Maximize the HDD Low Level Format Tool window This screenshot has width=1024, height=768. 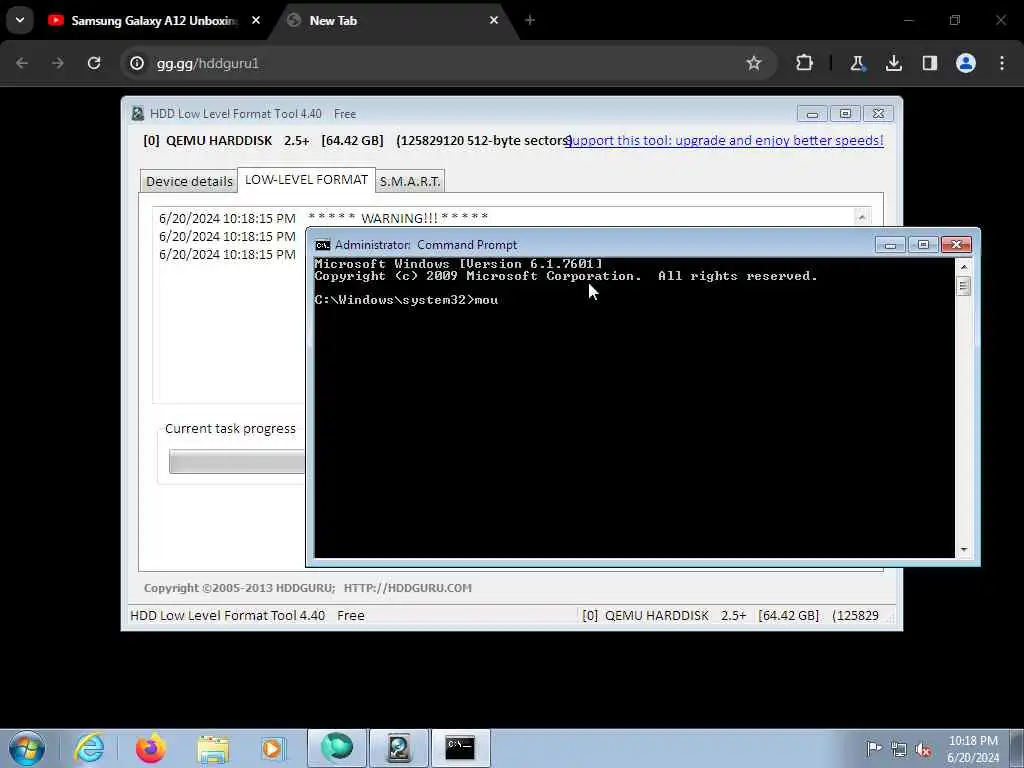click(x=845, y=114)
